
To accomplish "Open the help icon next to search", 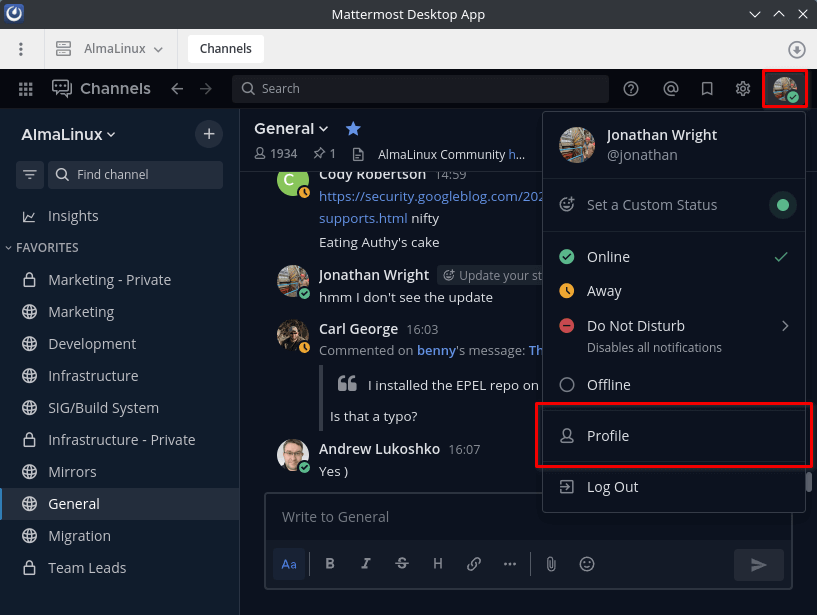I will [630, 88].
